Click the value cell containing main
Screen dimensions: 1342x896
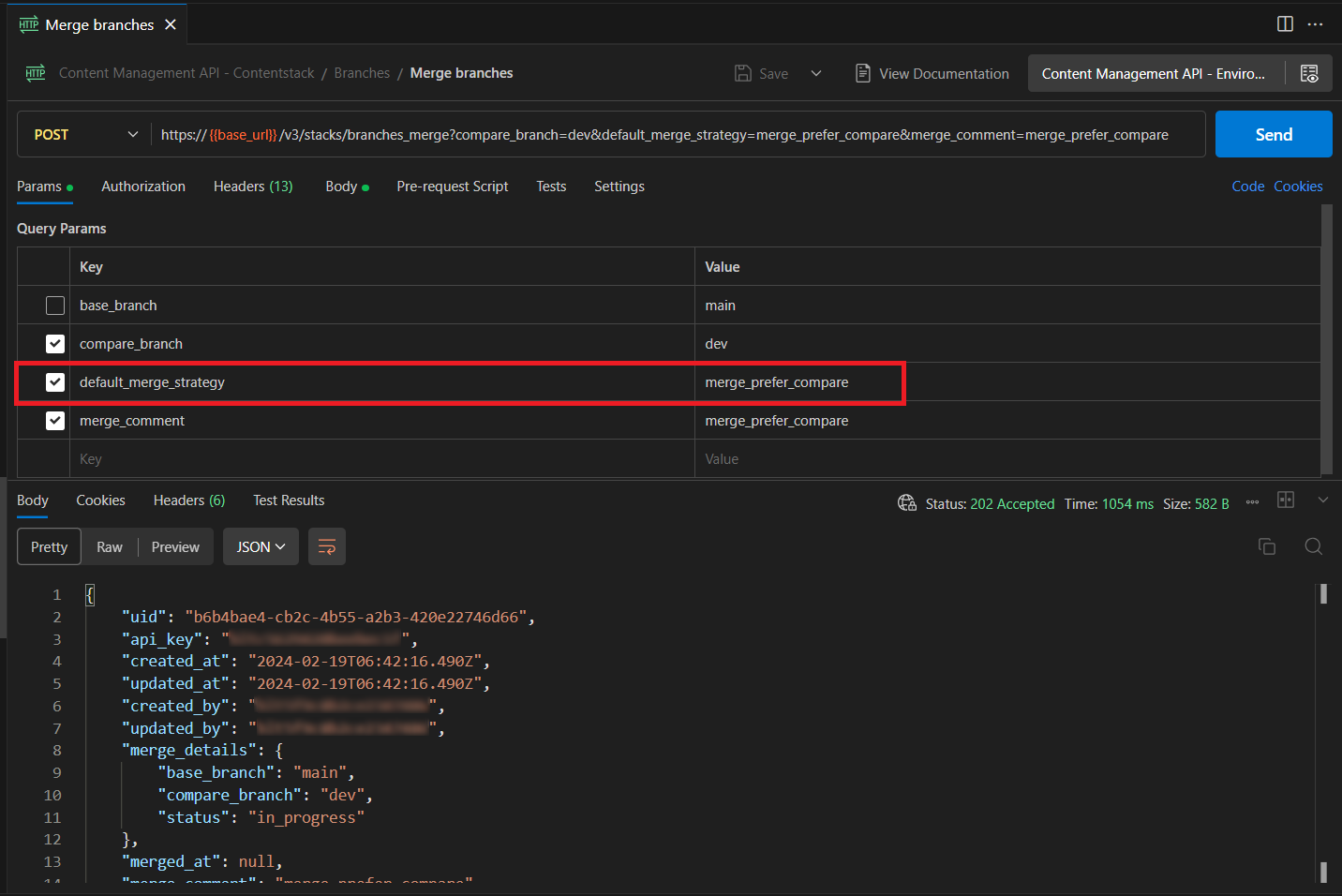(x=1007, y=306)
